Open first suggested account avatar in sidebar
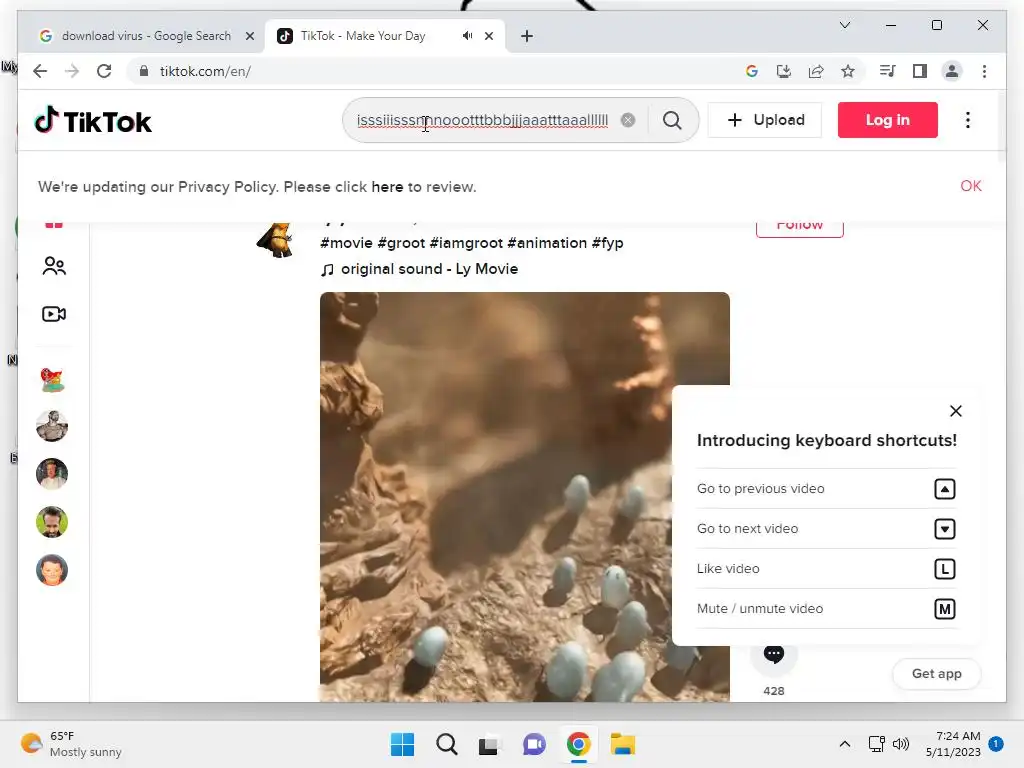The width and height of the screenshot is (1024, 768). pyautogui.click(x=52, y=379)
